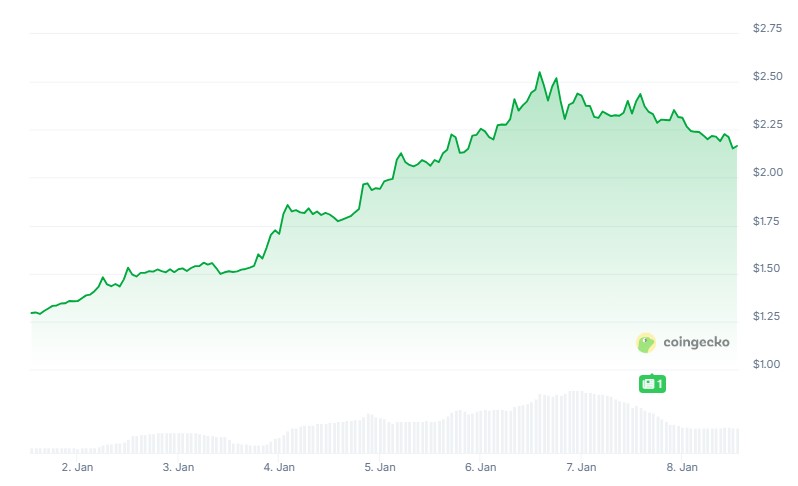This screenshot has height=486, width=798.
Task: Click the CoinGecko gecko logo icon
Action: pyautogui.click(x=646, y=343)
